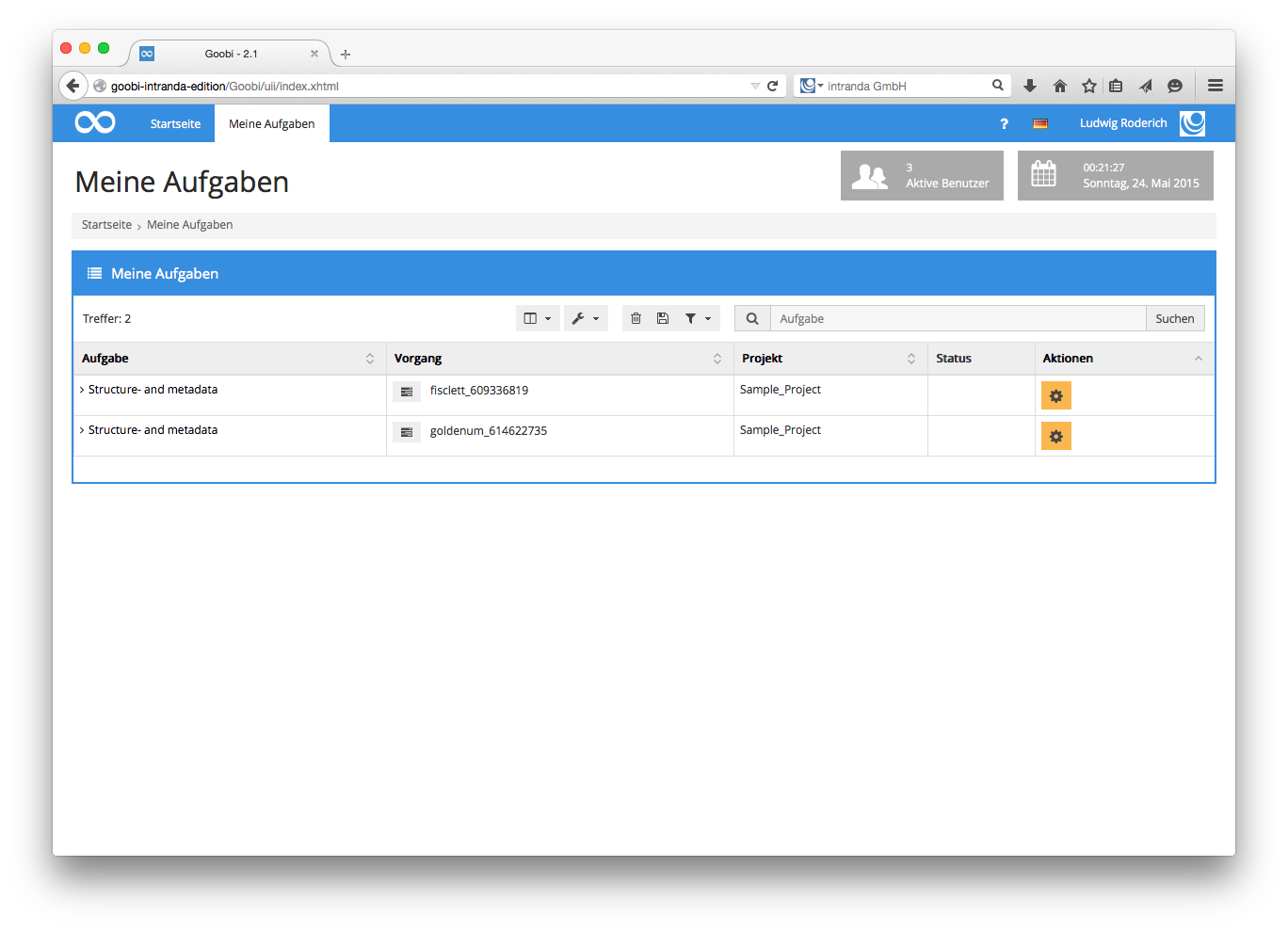Open the column layout dropdown in toolbar

pyautogui.click(x=538, y=318)
